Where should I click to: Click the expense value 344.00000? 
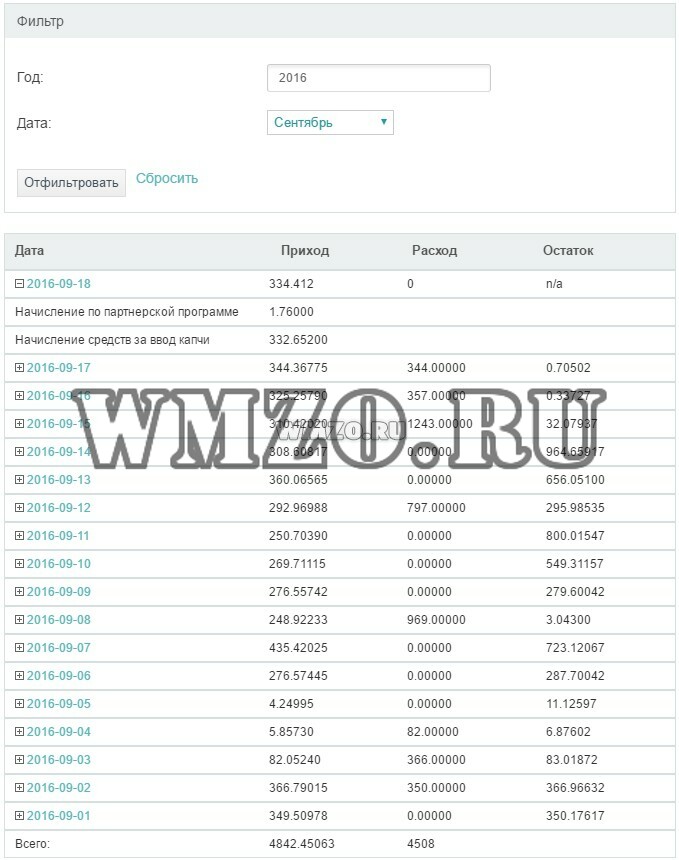[x=436, y=367]
